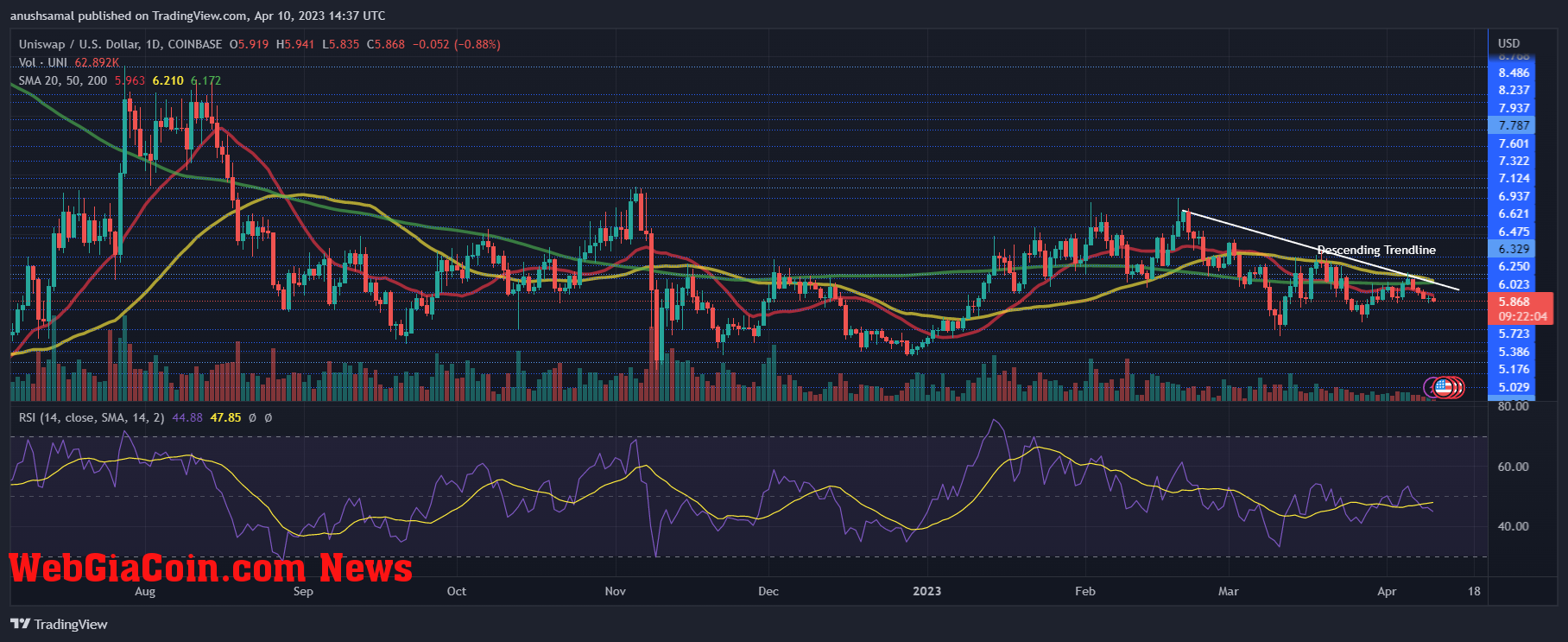Viewport: 1568px width, 642px height.
Task: Click the Feb label on the time axis
Action: [x=1084, y=591]
